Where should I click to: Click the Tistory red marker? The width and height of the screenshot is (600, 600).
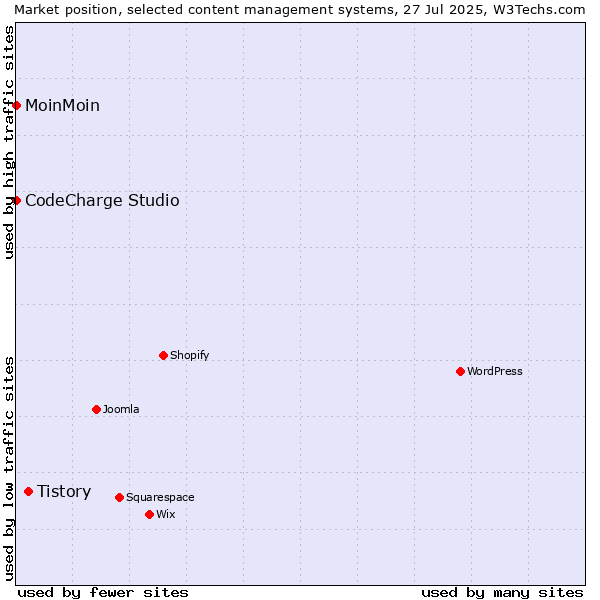pyautogui.click(x=29, y=491)
